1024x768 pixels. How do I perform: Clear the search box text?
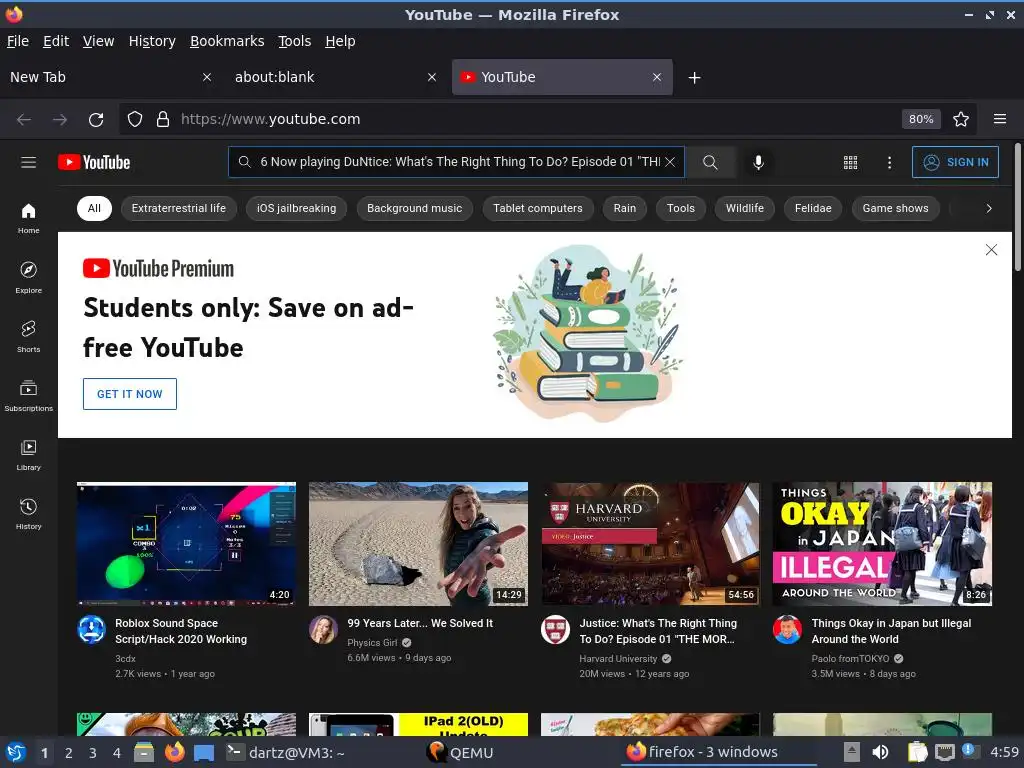tap(669, 162)
